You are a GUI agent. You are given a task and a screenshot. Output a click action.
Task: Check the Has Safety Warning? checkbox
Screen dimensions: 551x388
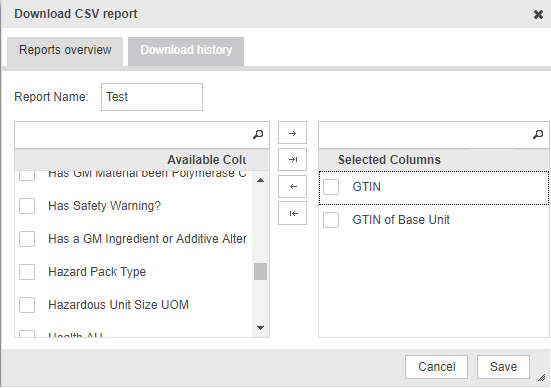27,206
